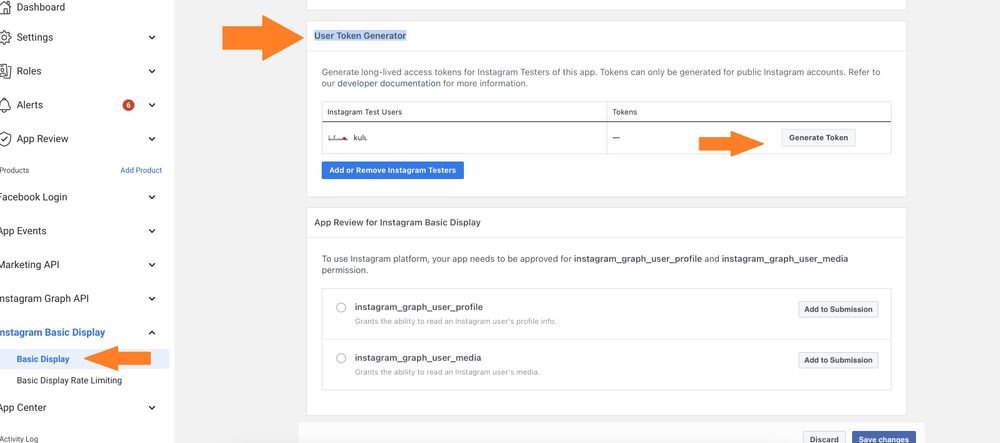Open the App Center sidebar item
This screenshot has width=1000, height=443.
click(23, 408)
